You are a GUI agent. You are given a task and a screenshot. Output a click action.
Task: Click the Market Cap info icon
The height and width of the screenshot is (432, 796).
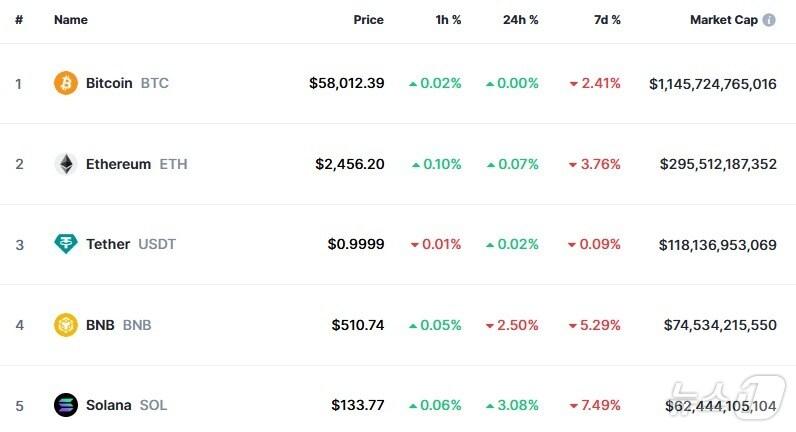(x=769, y=20)
